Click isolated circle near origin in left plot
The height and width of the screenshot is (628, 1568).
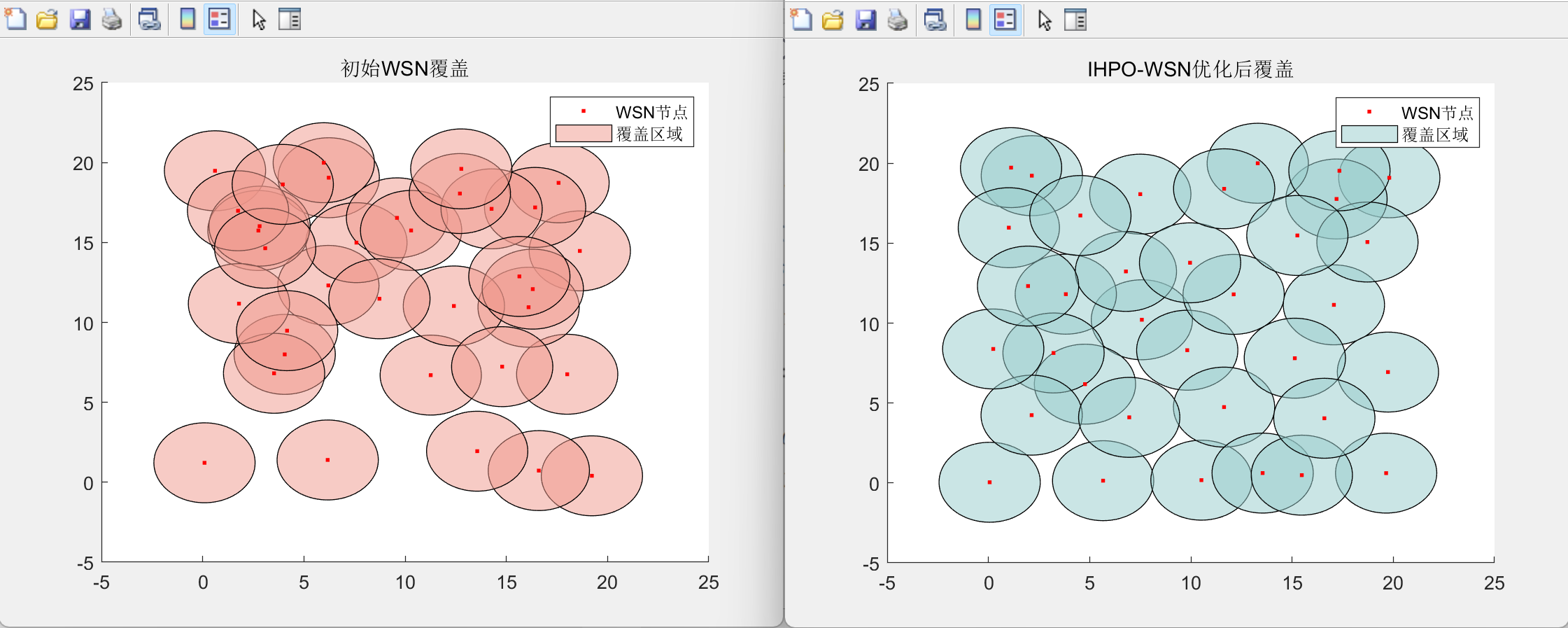204,463
